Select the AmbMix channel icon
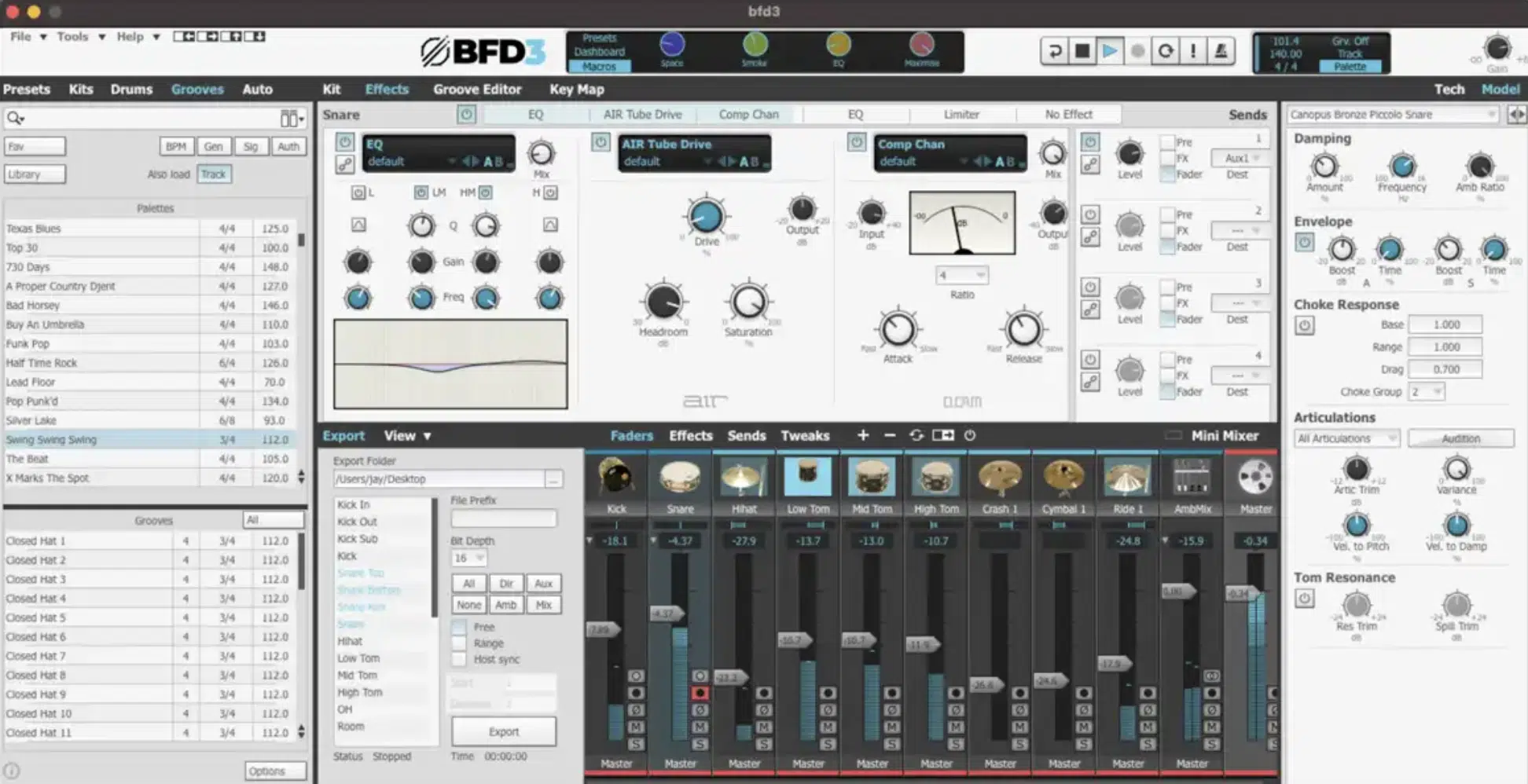This screenshot has width=1528, height=784. (x=1192, y=476)
